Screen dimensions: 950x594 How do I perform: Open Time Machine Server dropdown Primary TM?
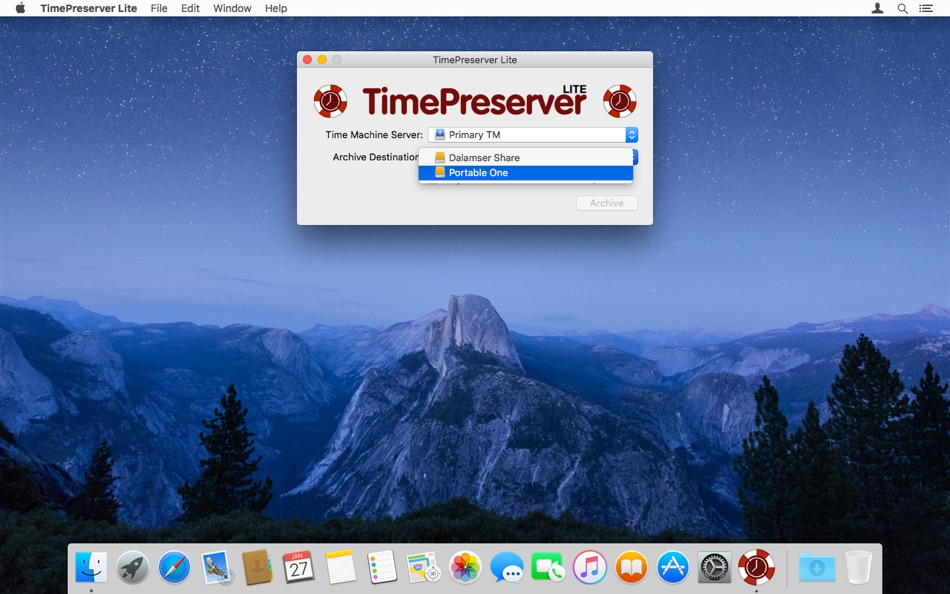(x=533, y=135)
